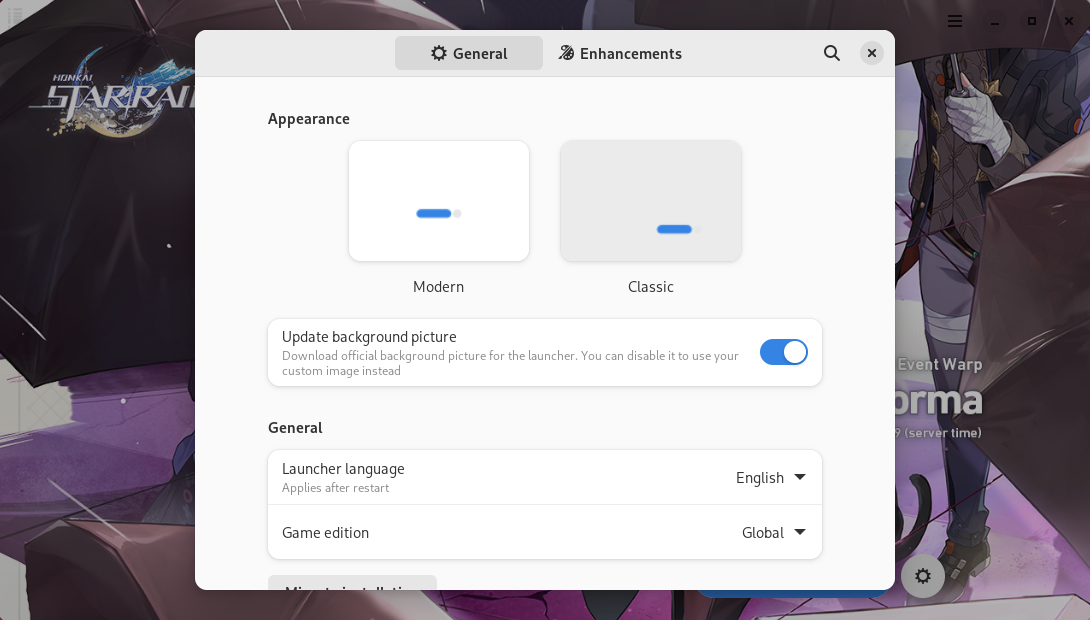This screenshot has width=1090, height=620.
Task: Maximize the launcher window
Action: point(1032,22)
